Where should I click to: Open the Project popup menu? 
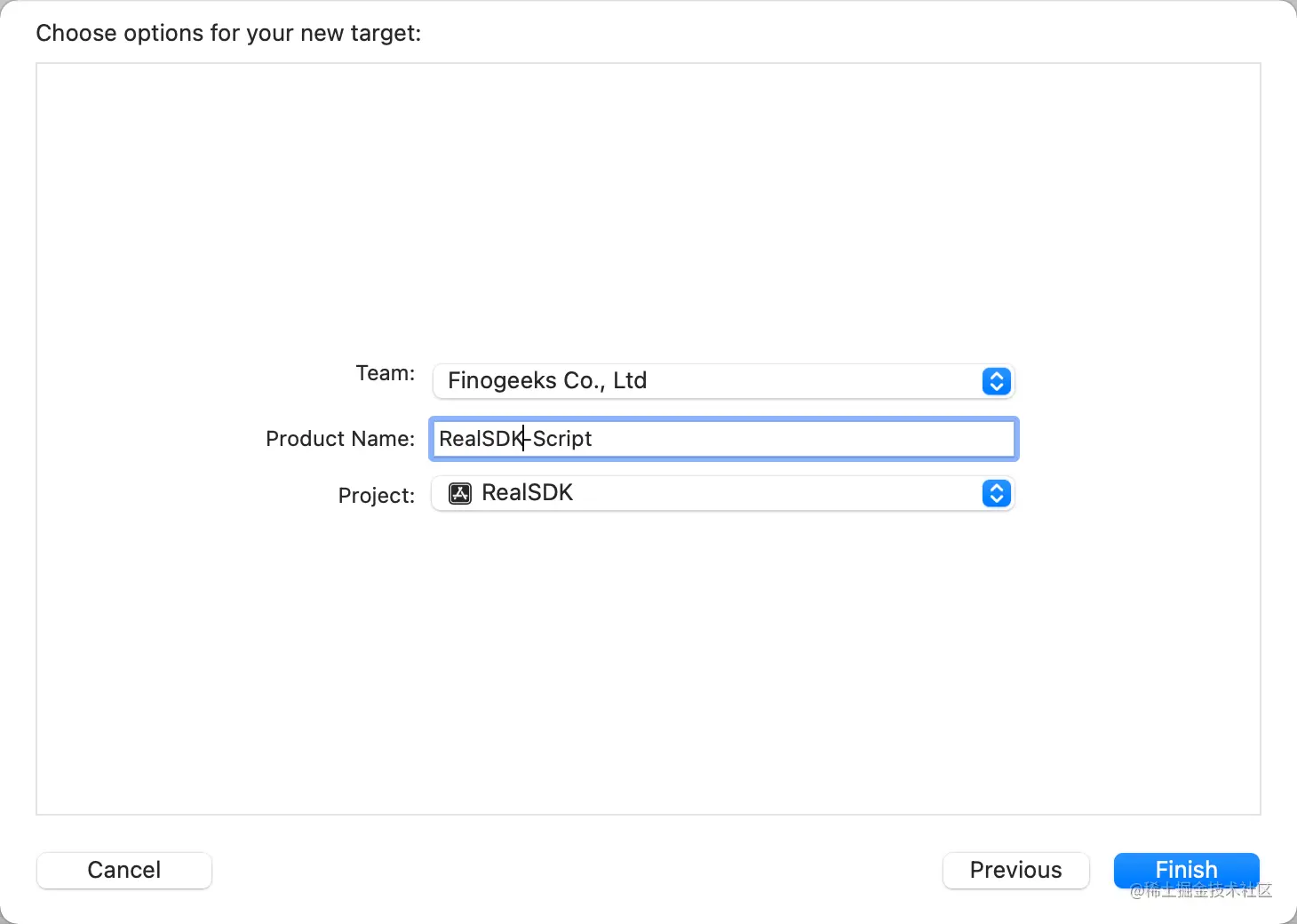click(721, 493)
